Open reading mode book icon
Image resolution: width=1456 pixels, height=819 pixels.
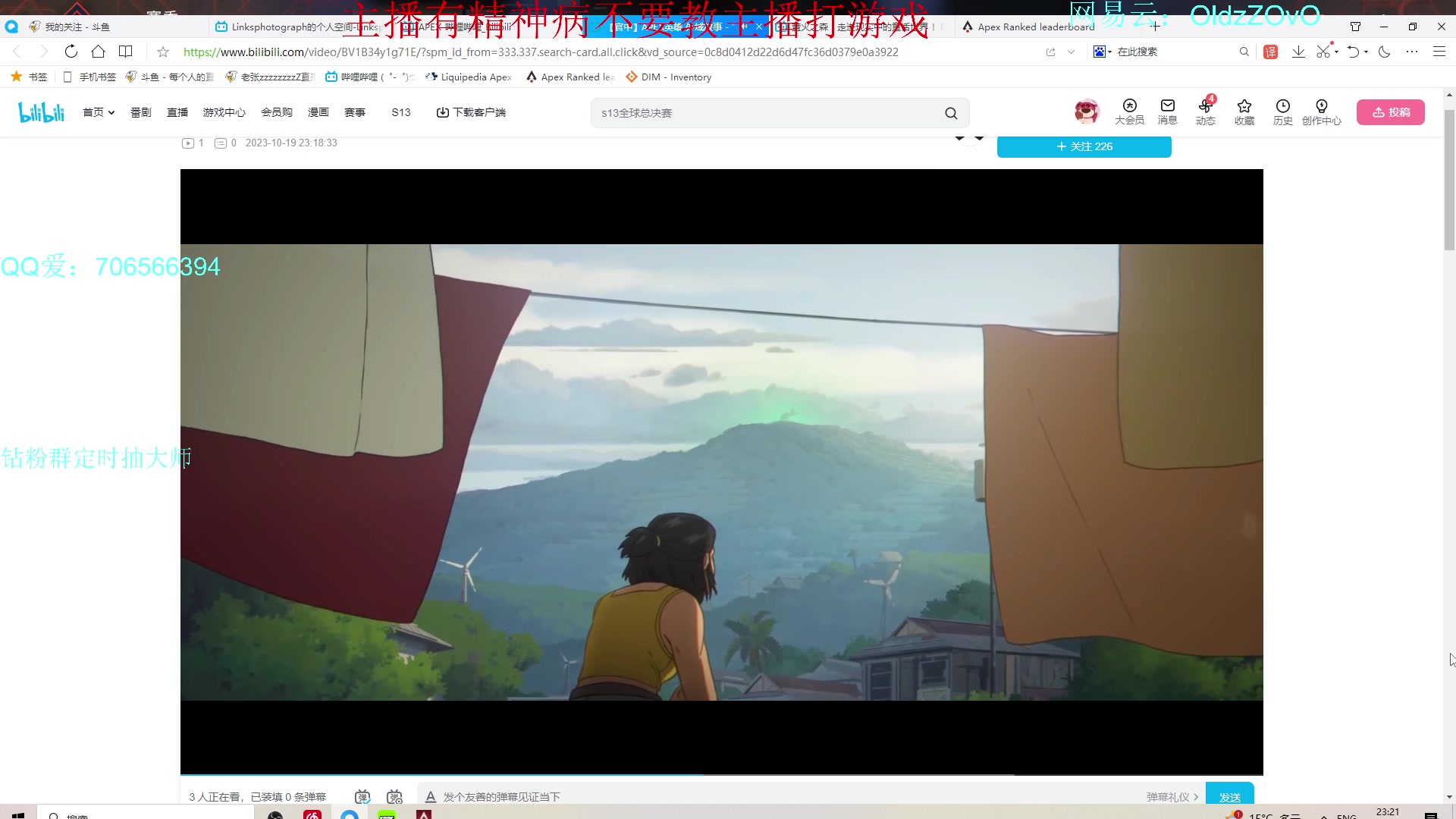(126, 52)
